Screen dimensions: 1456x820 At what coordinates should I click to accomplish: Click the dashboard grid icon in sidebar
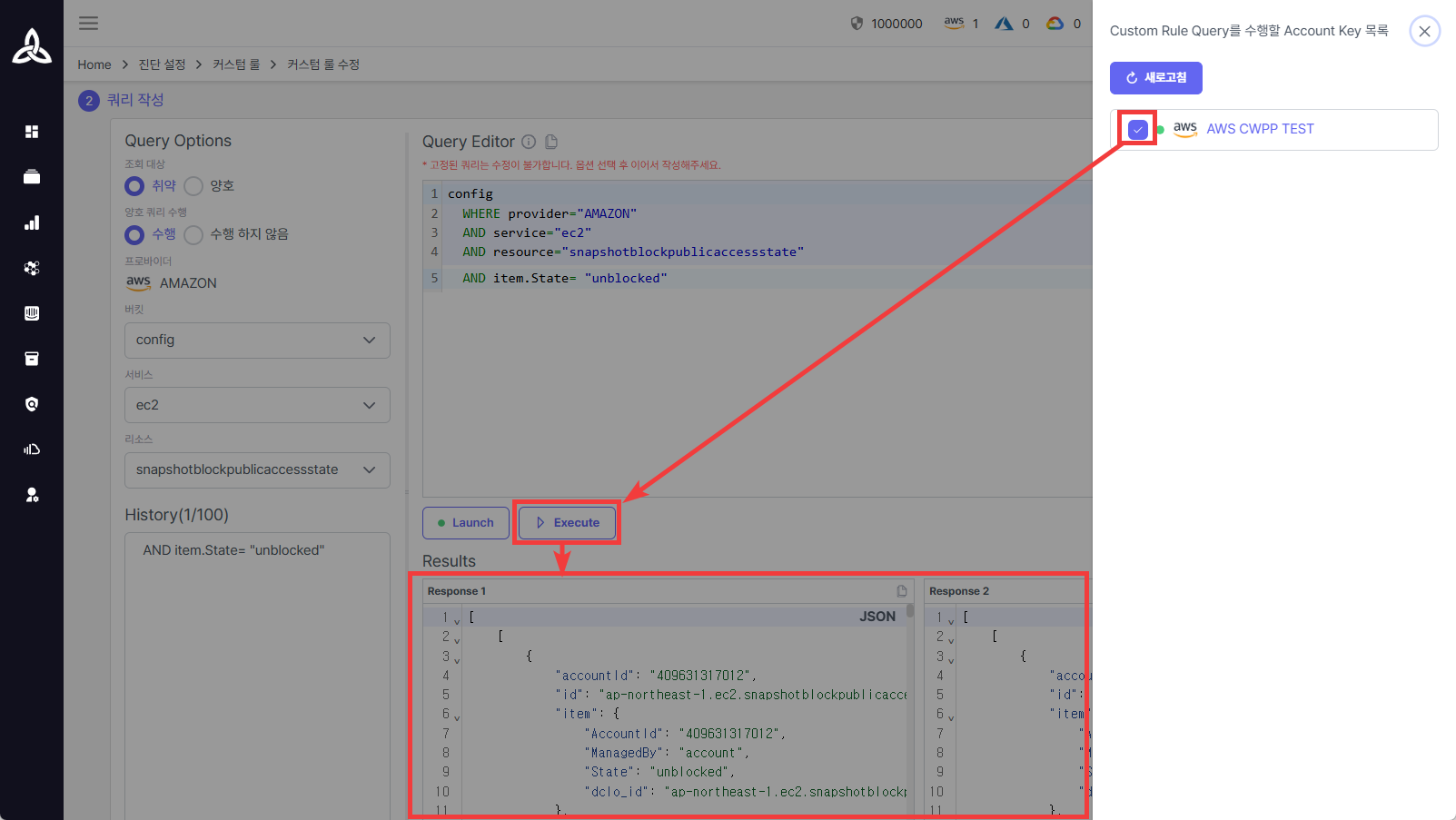[x=32, y=132]
